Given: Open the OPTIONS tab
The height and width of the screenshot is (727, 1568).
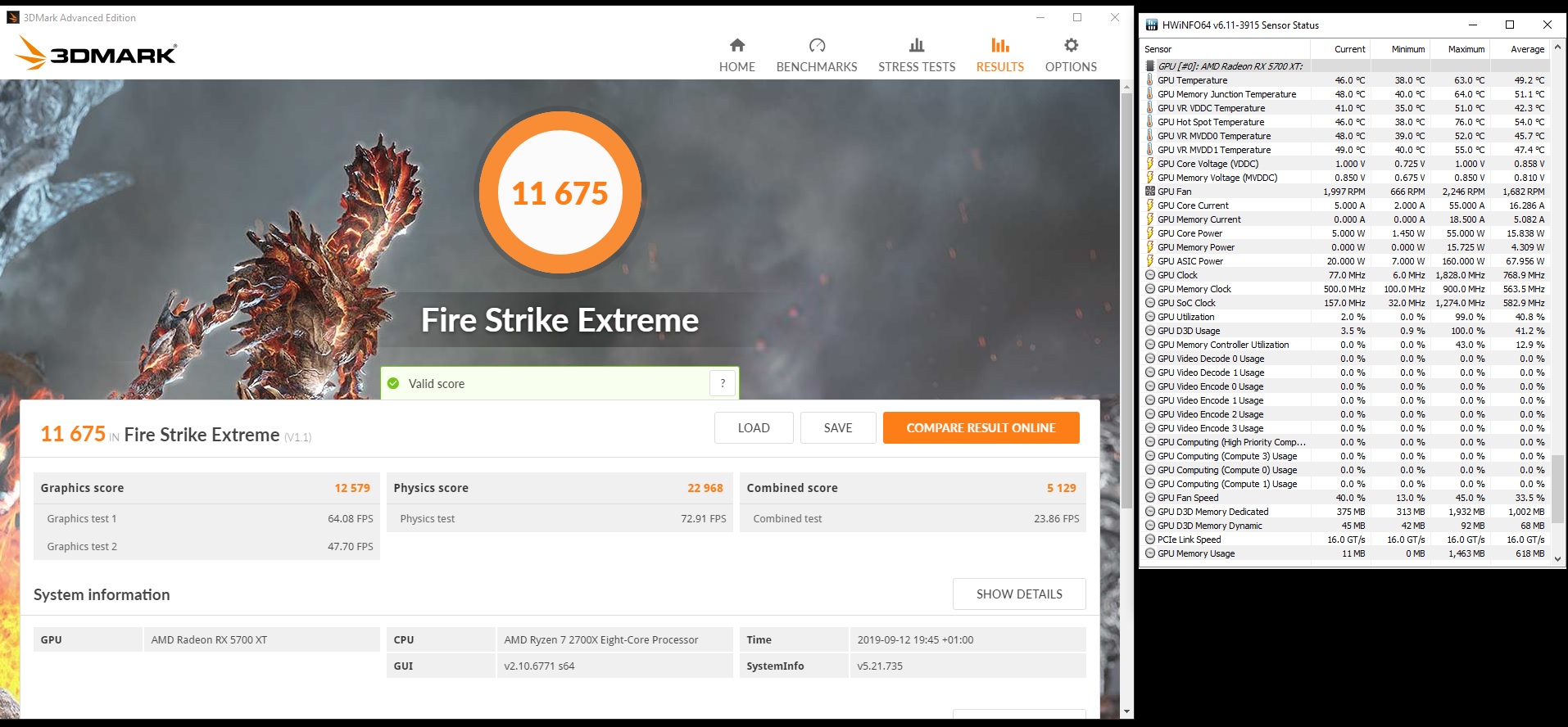Looking at the screenshot, I should (1071, 56).
